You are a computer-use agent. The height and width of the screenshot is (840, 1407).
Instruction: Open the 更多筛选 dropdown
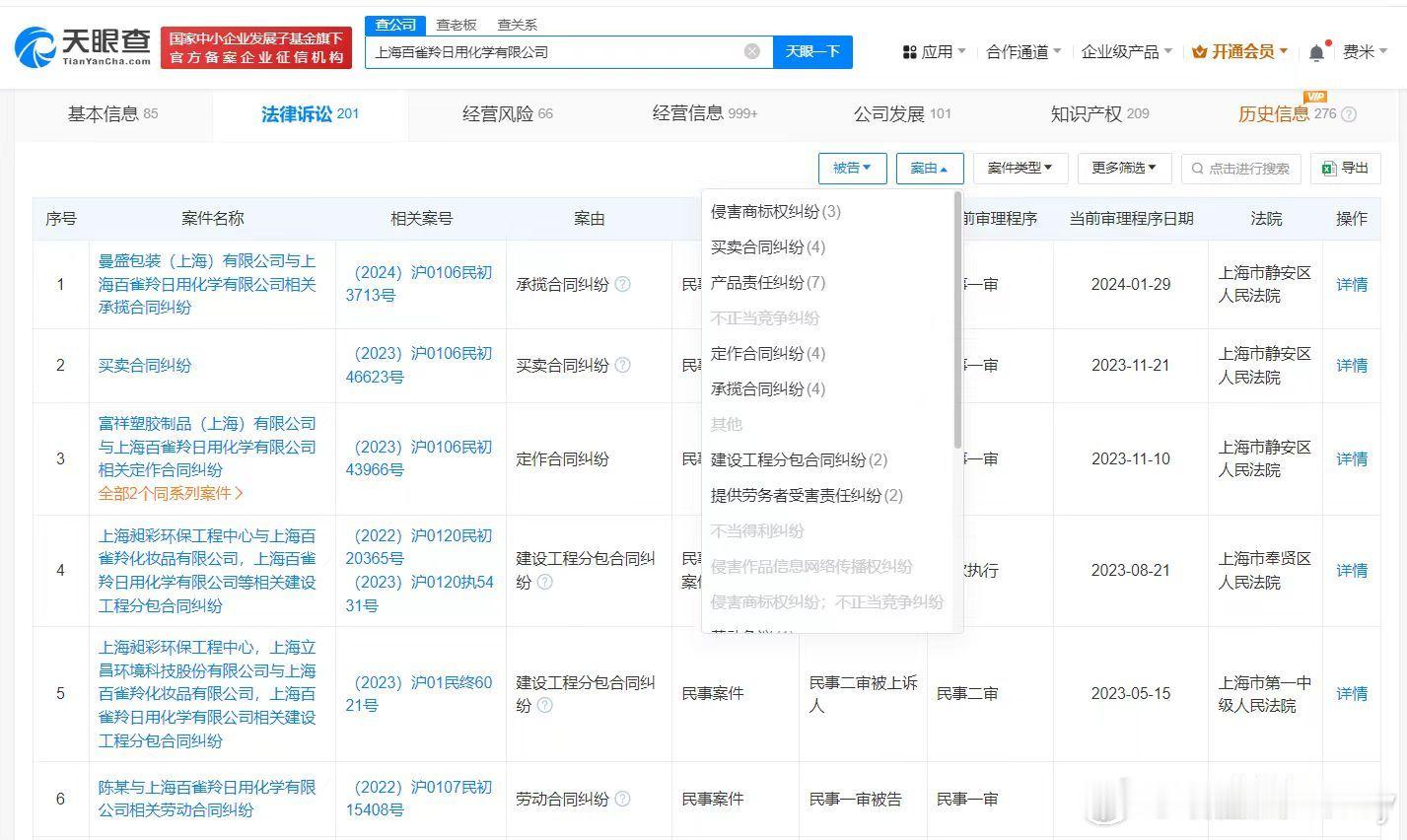pyautogui.click(x=1123, y=169)
